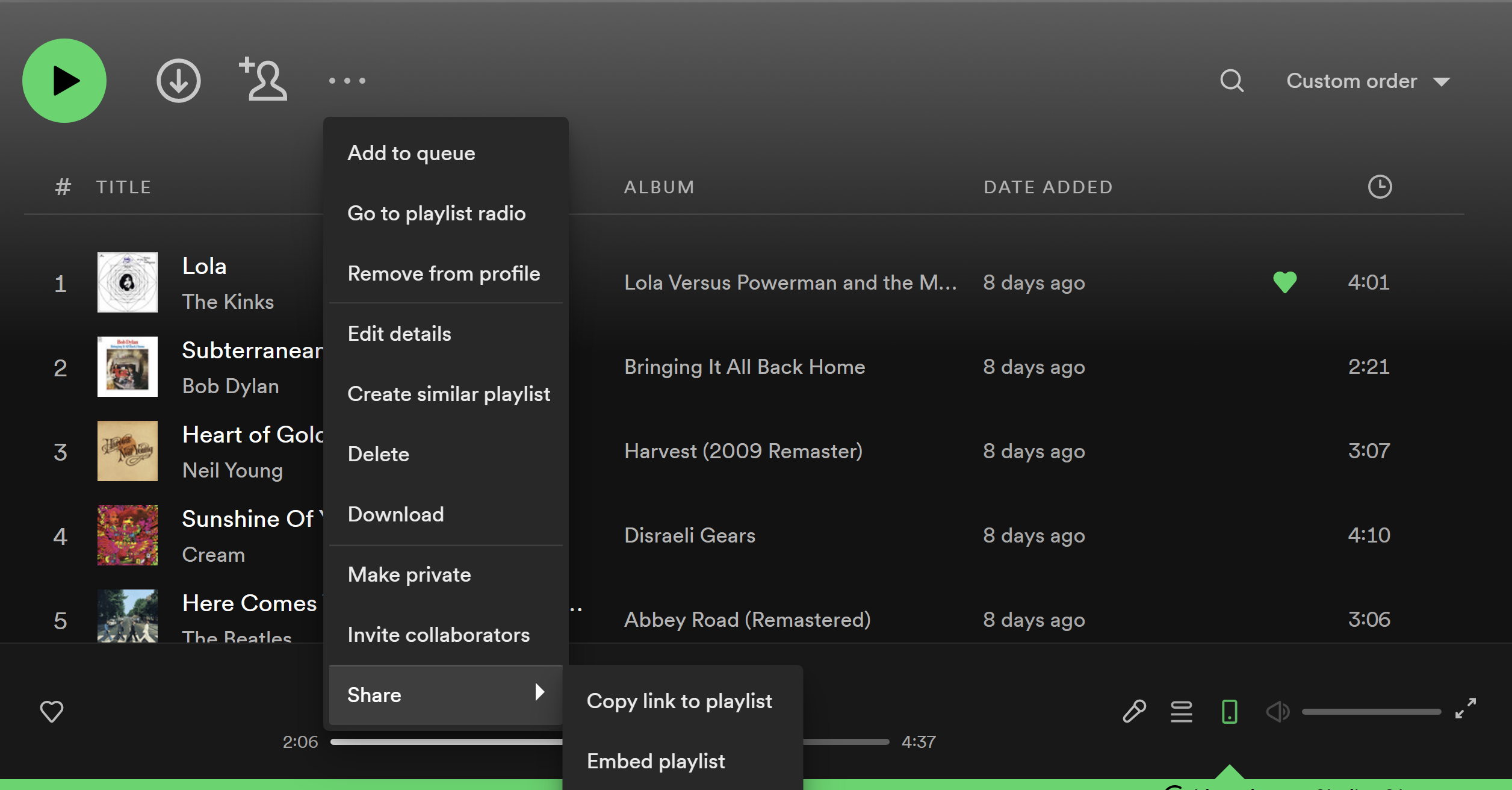
Task: Click the volume slider bar
Action: (x=1371, y=712)
